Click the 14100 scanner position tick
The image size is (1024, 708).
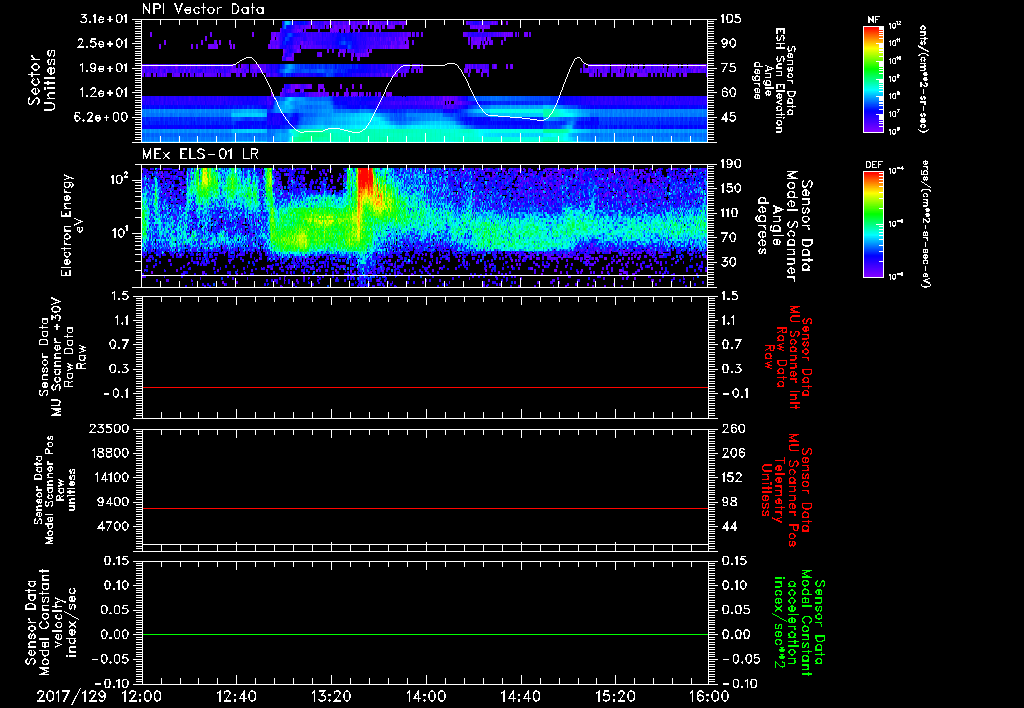tap(110, 477)
